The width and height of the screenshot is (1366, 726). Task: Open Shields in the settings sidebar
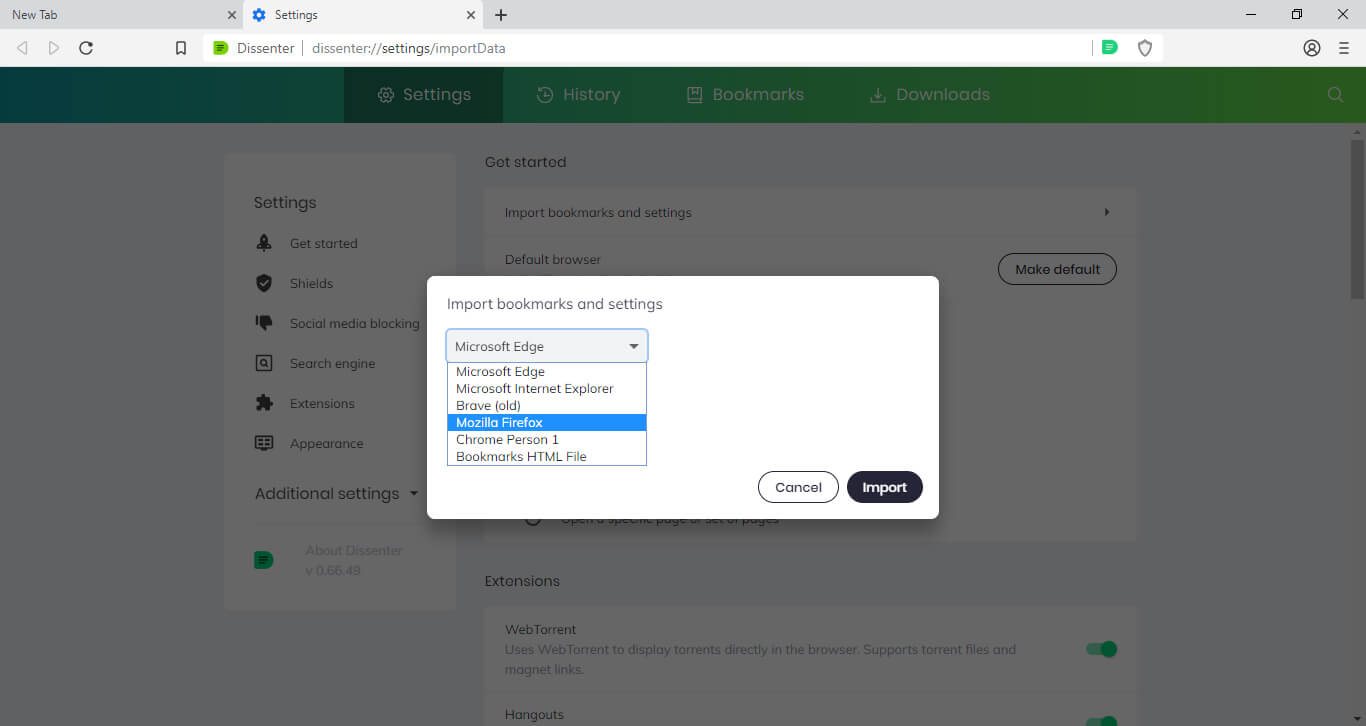(x=311, y=283)
